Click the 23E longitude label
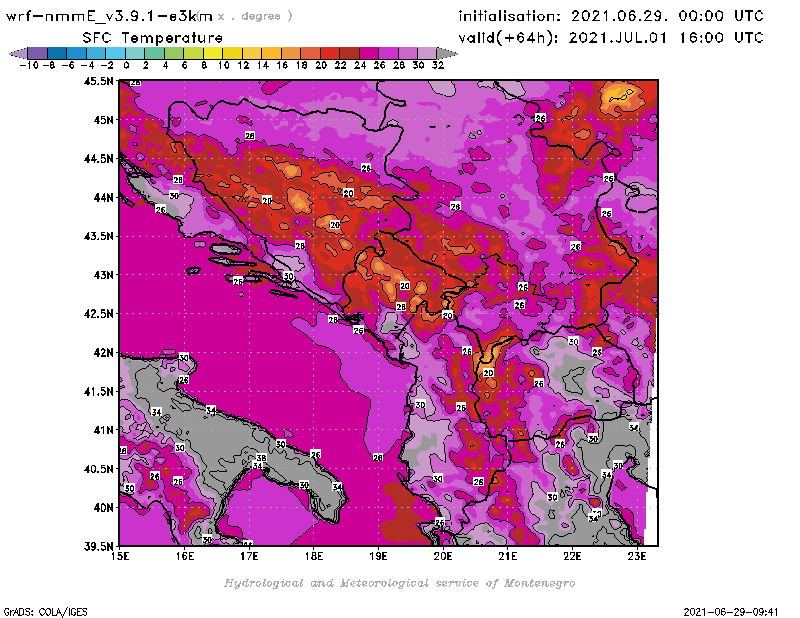The image size is (800, 618). click(x=637, y=556)
